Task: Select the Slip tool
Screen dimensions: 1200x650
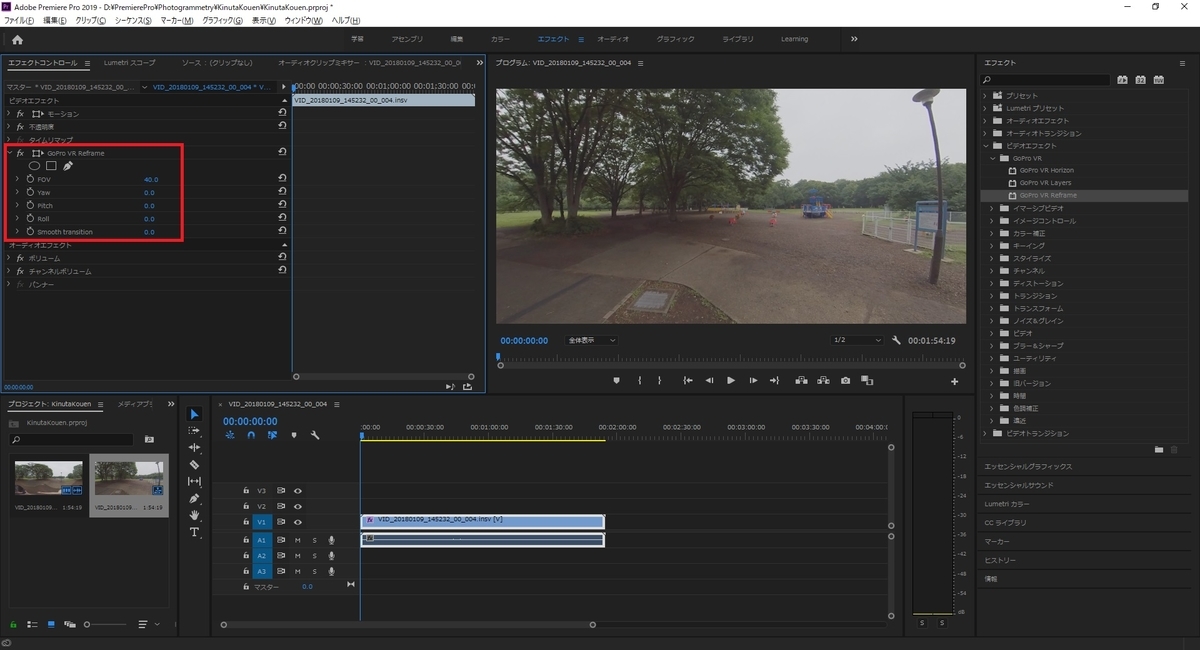Action: point(194,481)
